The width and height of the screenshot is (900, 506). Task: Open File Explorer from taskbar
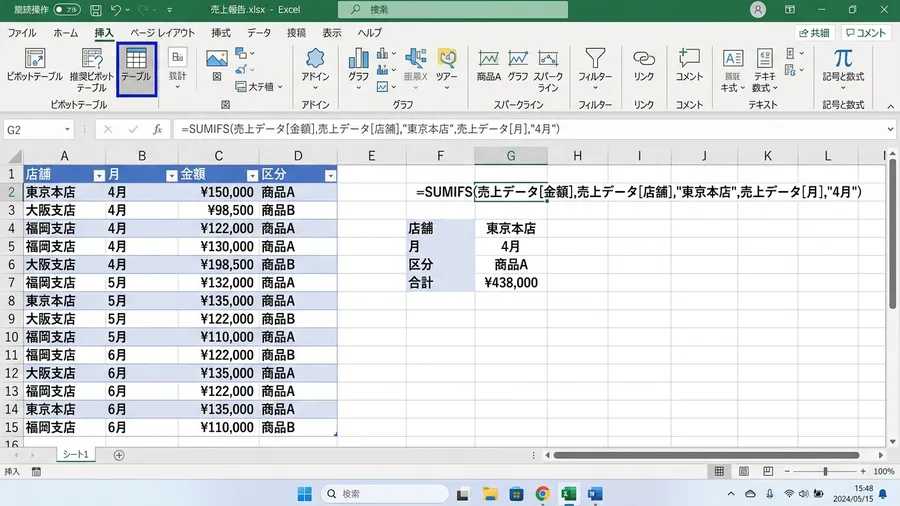pyautogui.click(x=490, y=493)
